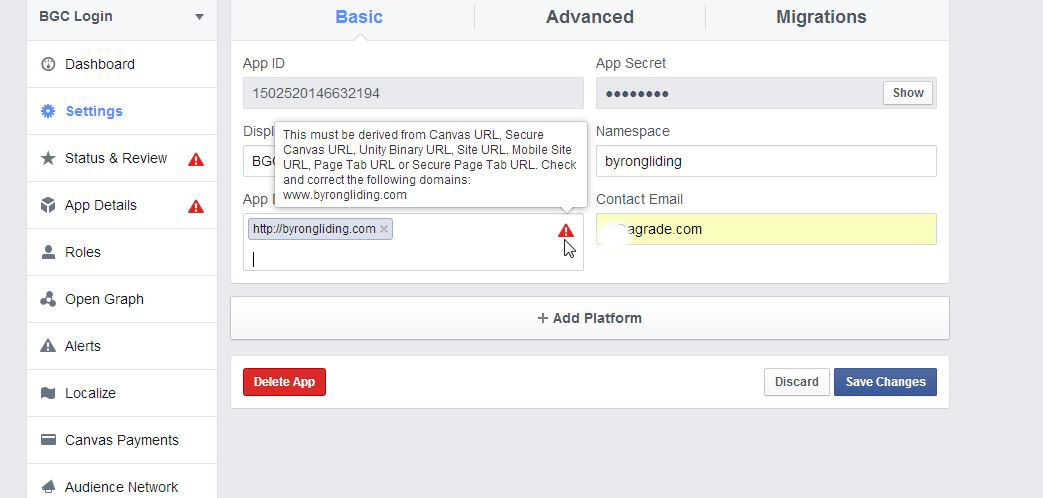Click the Open Graph nodes icon
Viewport: 1043px width, 498px height.
48,299
